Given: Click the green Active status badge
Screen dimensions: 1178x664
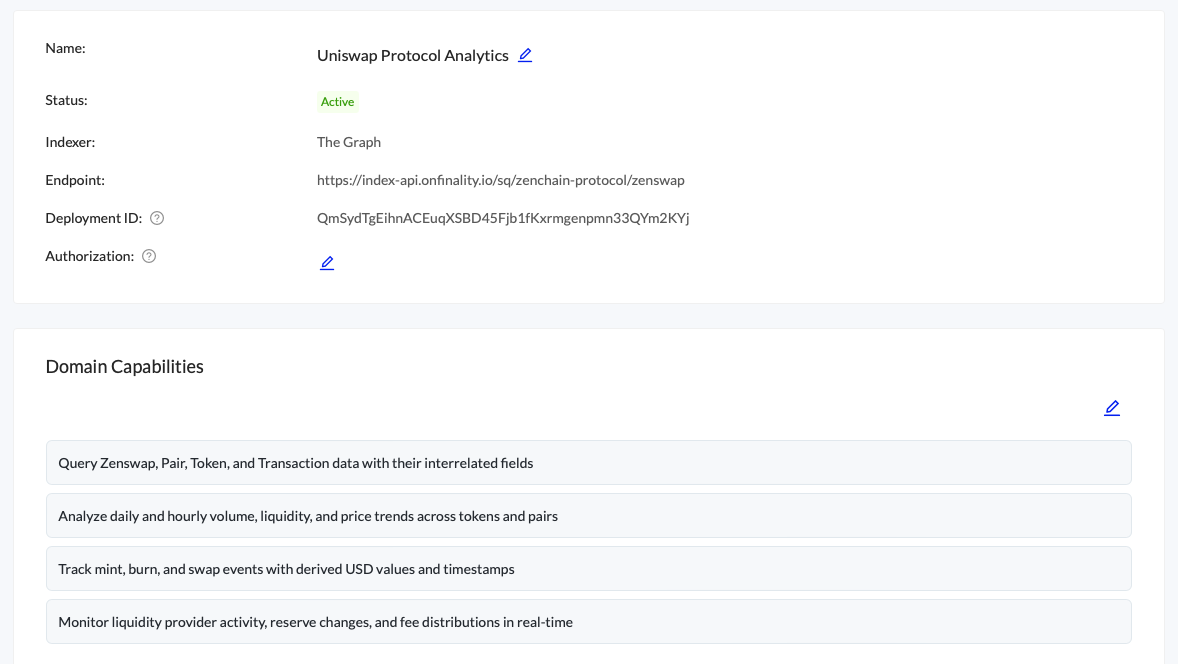Looking at the screenshot, I should (x=338, y=102).
